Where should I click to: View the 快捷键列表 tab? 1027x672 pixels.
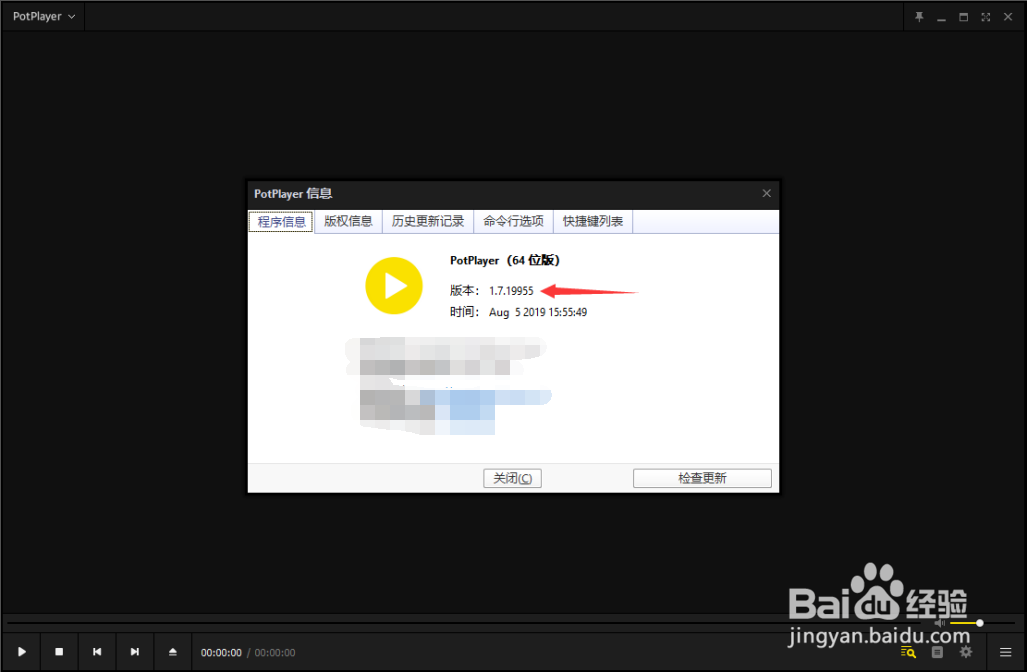click(x=593, y=221)
